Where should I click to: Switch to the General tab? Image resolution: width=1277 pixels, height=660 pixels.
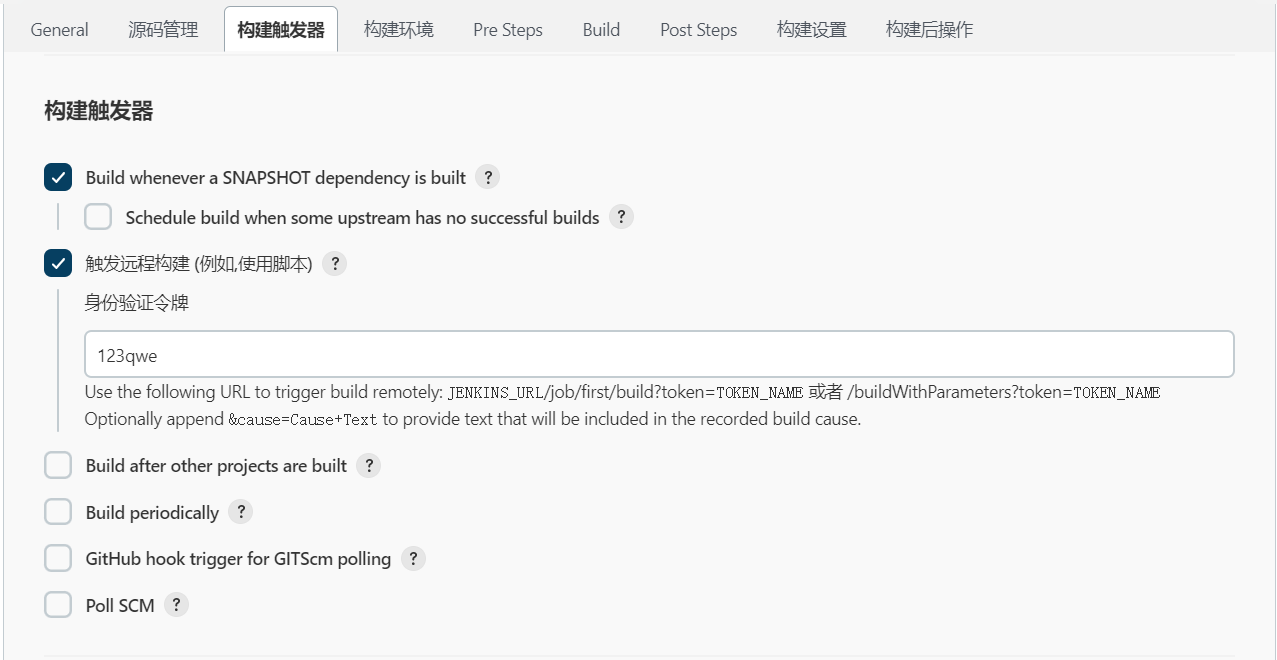coord(60,30)
